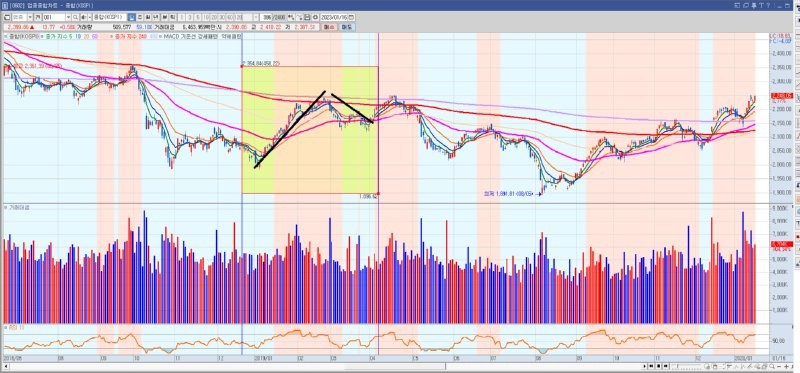Expand the small arrow beside the speaker icon
Viewport: 800px width, 373px height.
[x=89, y=17]
